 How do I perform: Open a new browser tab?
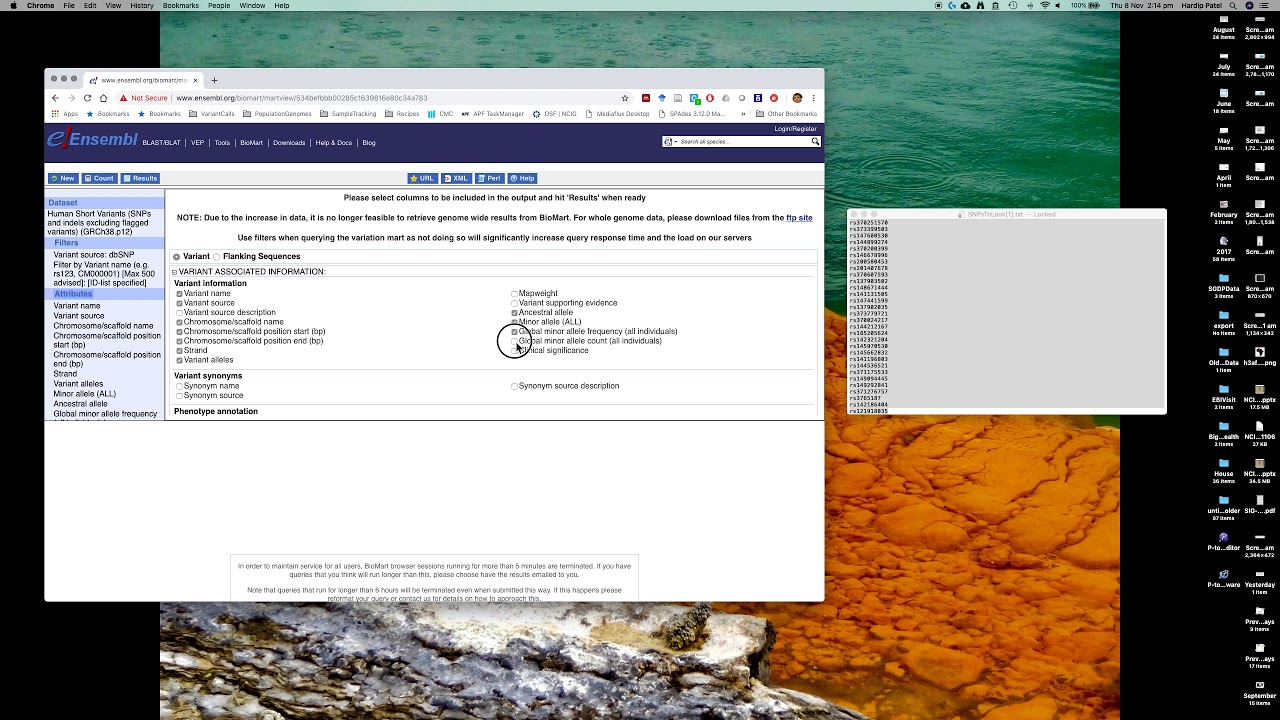(214, 80)
